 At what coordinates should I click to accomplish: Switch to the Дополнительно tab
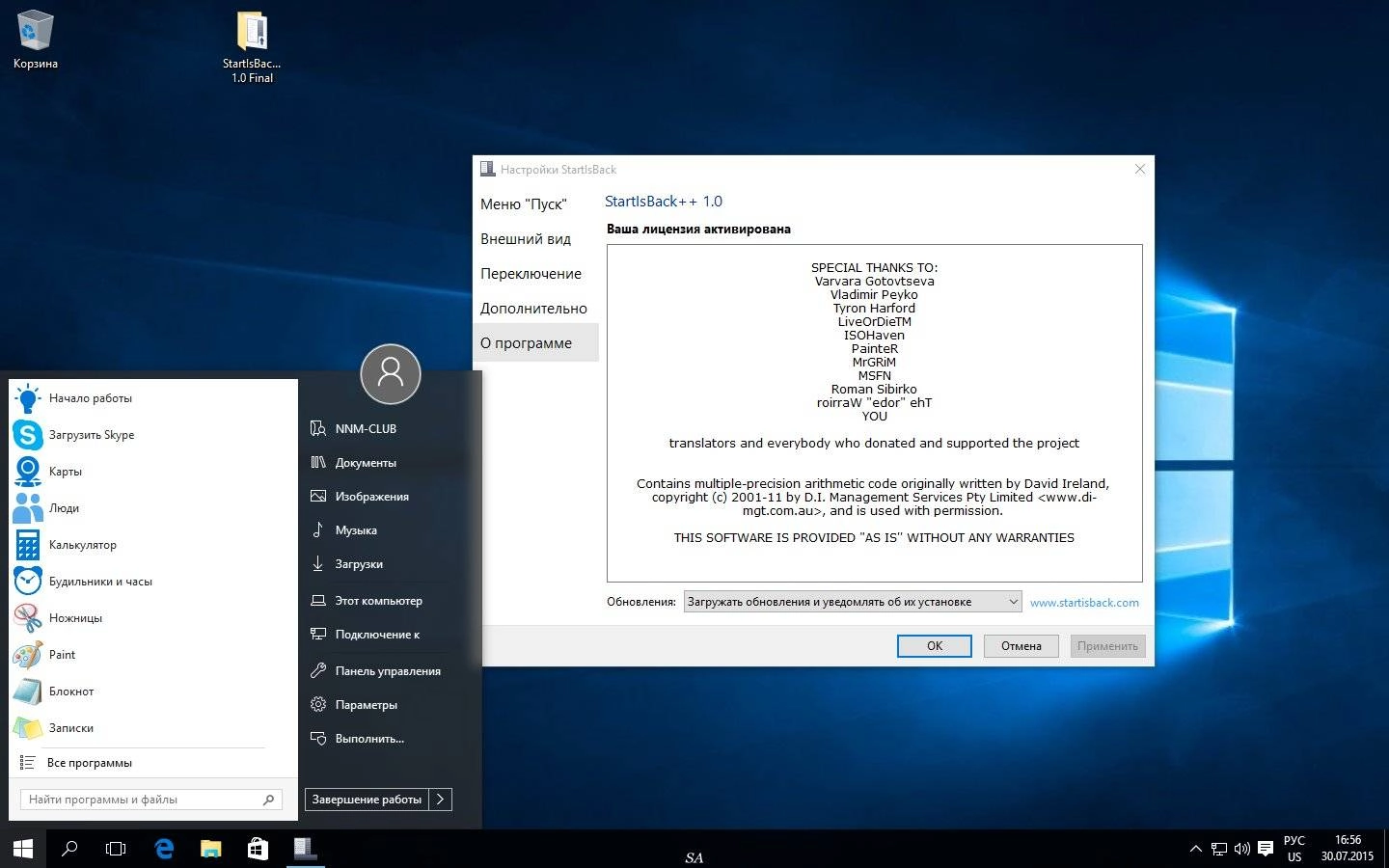click(535, 309)
